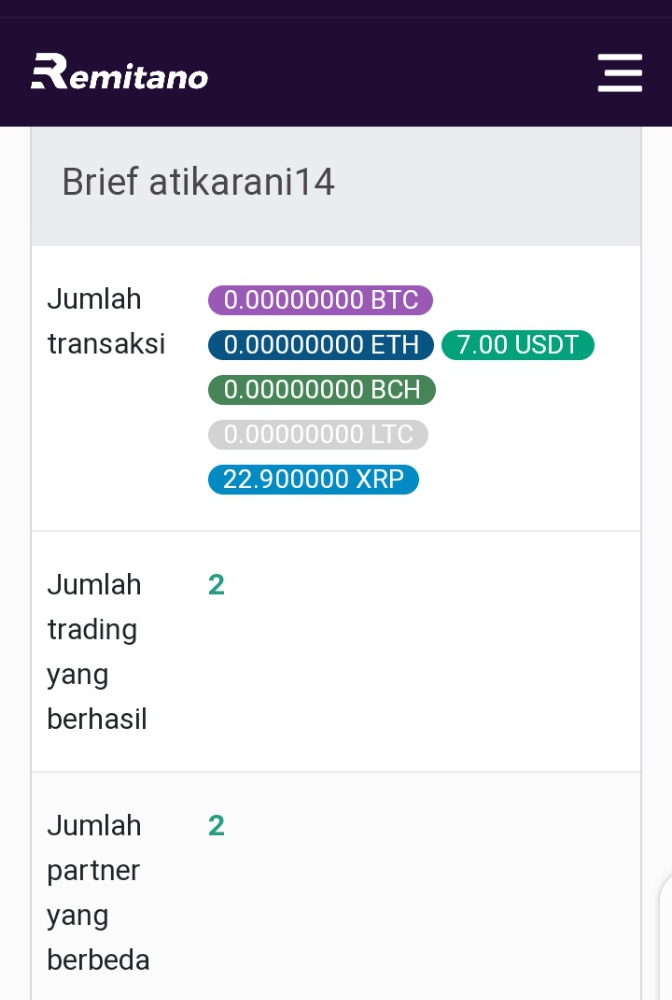The height and width of the screenshot is (1000, 672).
Task: Tap the Remitano logo
Action: pos(120,71)
